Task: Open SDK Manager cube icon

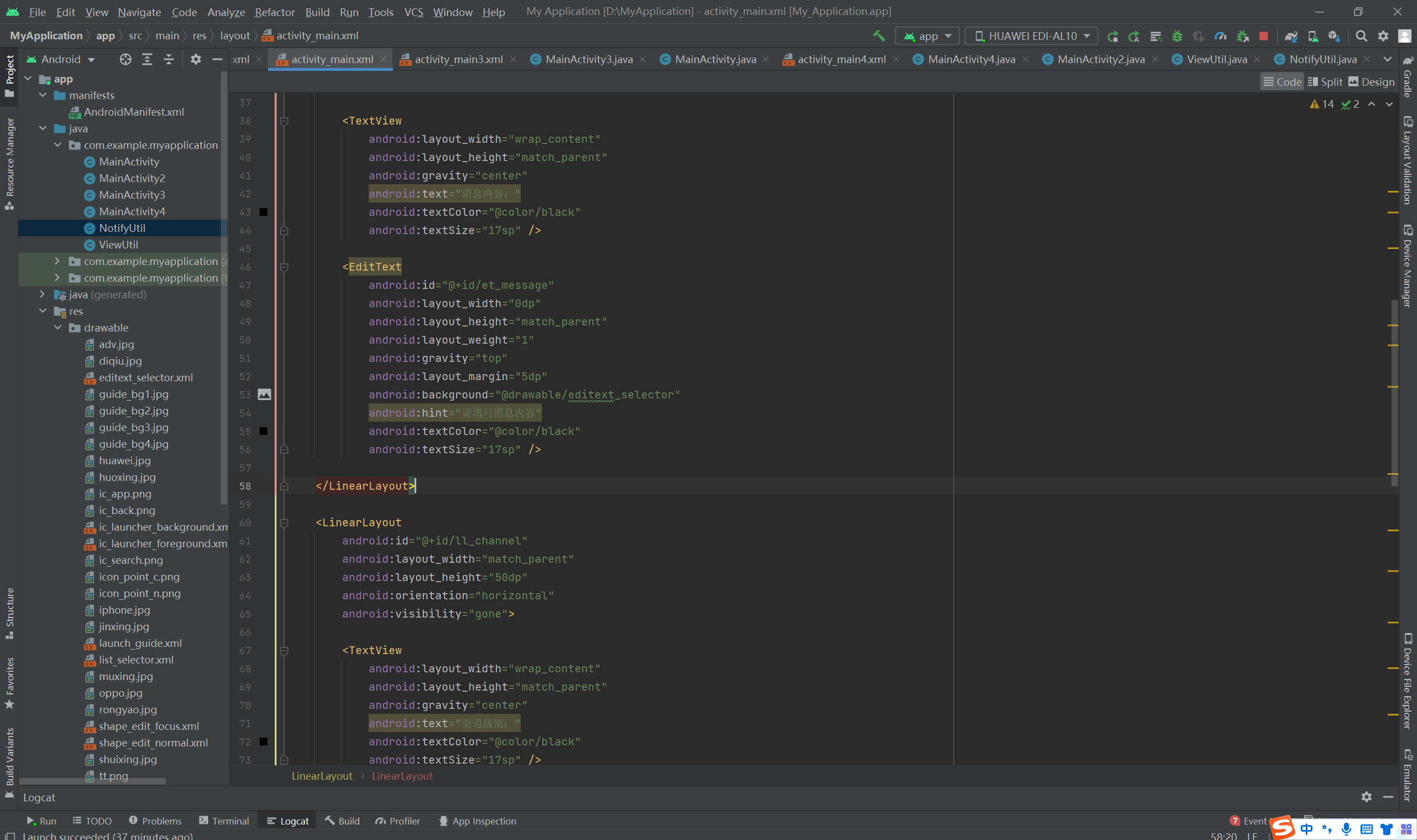Action: (1335, 36)
